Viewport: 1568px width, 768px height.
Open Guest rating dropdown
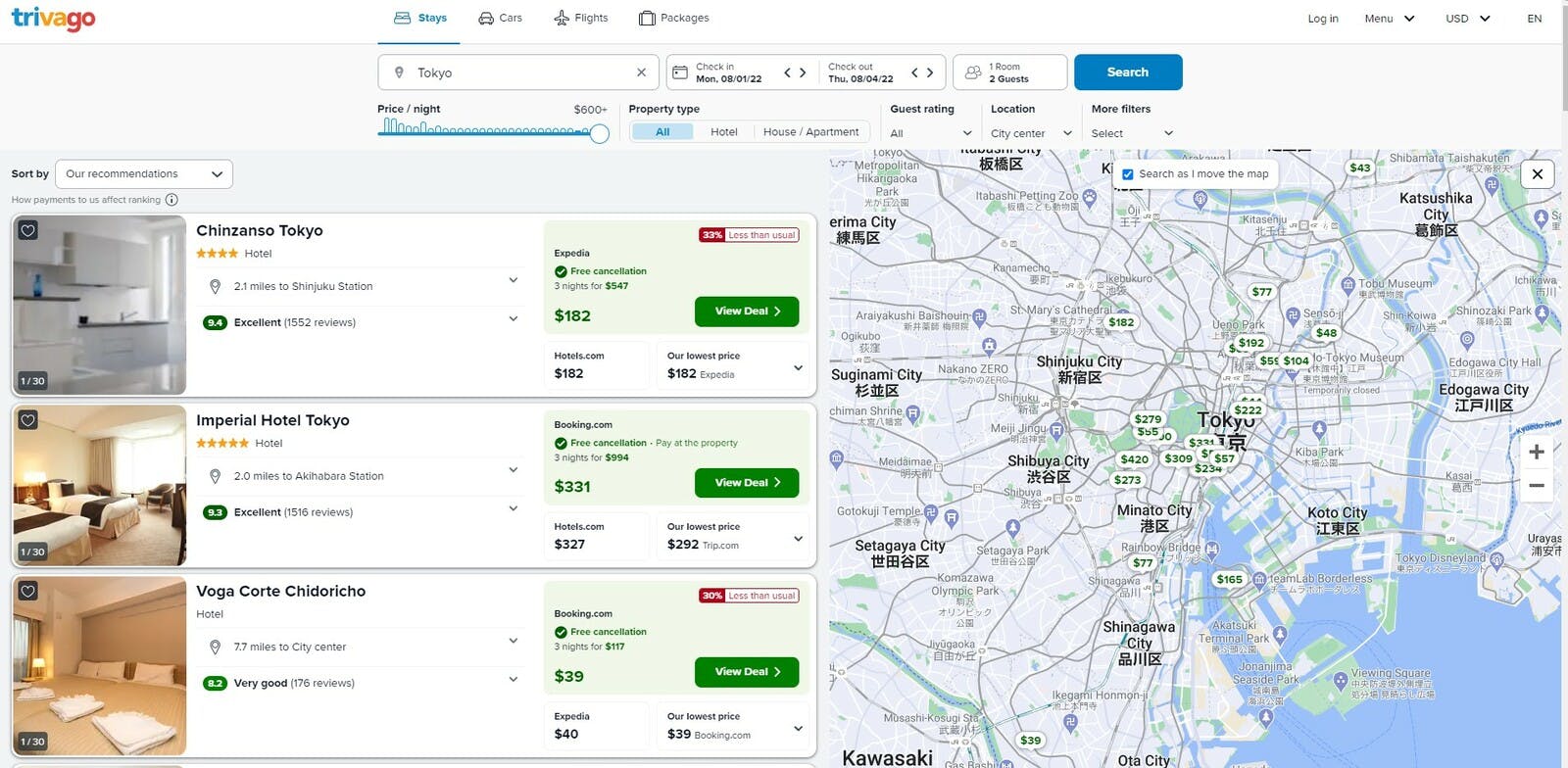coord(931,133)
